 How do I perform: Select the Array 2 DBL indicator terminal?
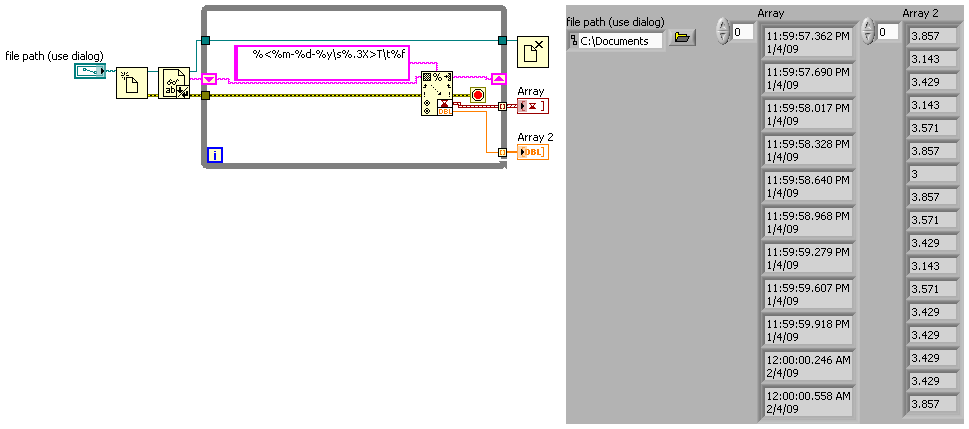533,152
